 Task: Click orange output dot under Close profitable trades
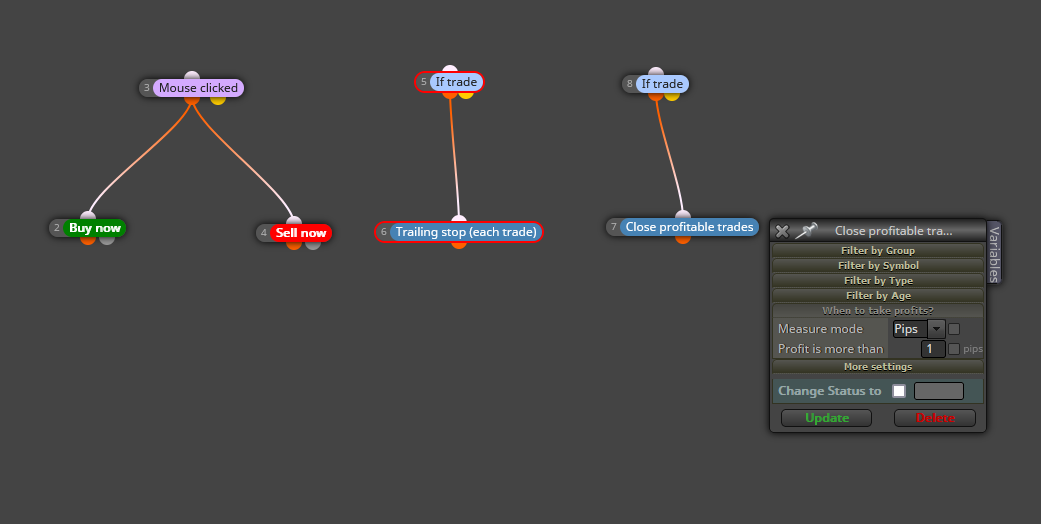[683, 238]
